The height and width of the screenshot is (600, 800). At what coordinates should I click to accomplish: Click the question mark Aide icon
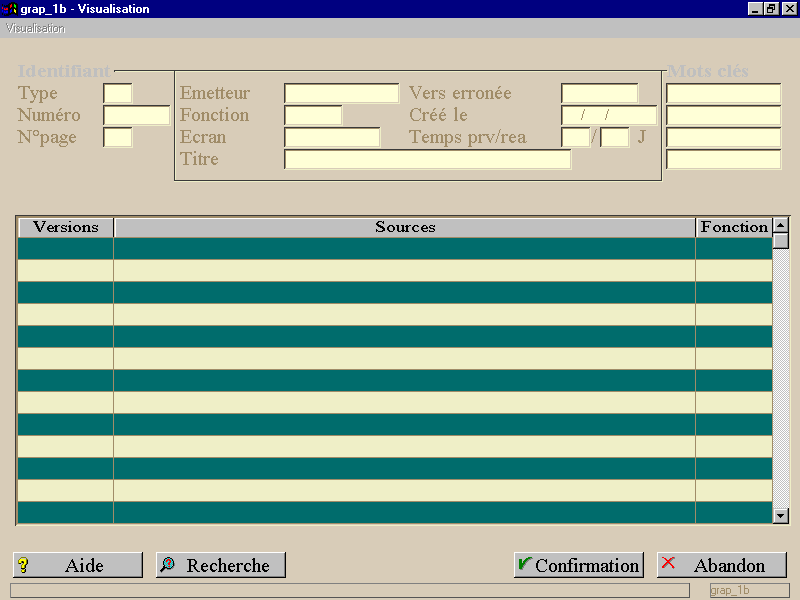click(x=23, y=565)
